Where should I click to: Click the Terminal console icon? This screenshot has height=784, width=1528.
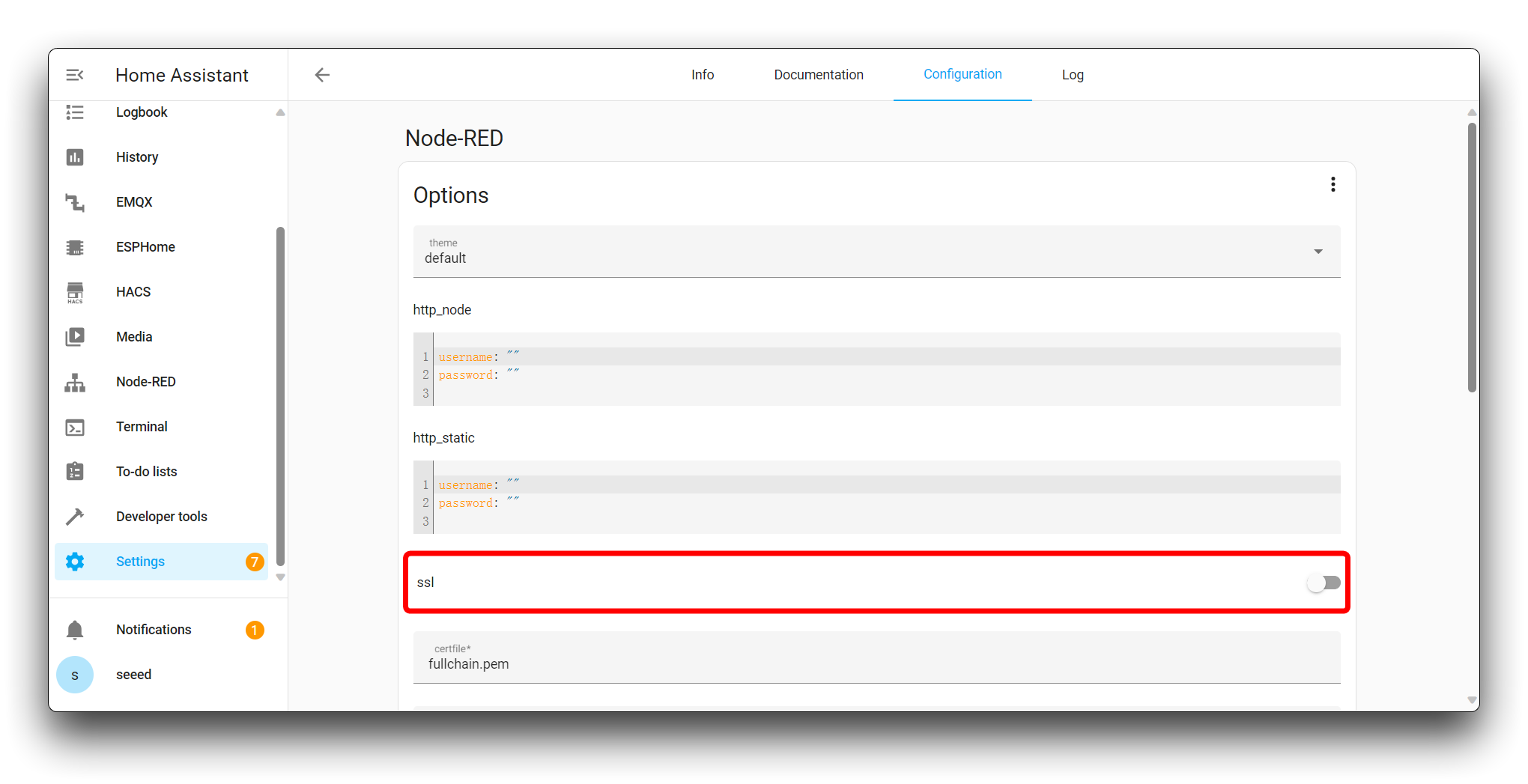point(75,428)
